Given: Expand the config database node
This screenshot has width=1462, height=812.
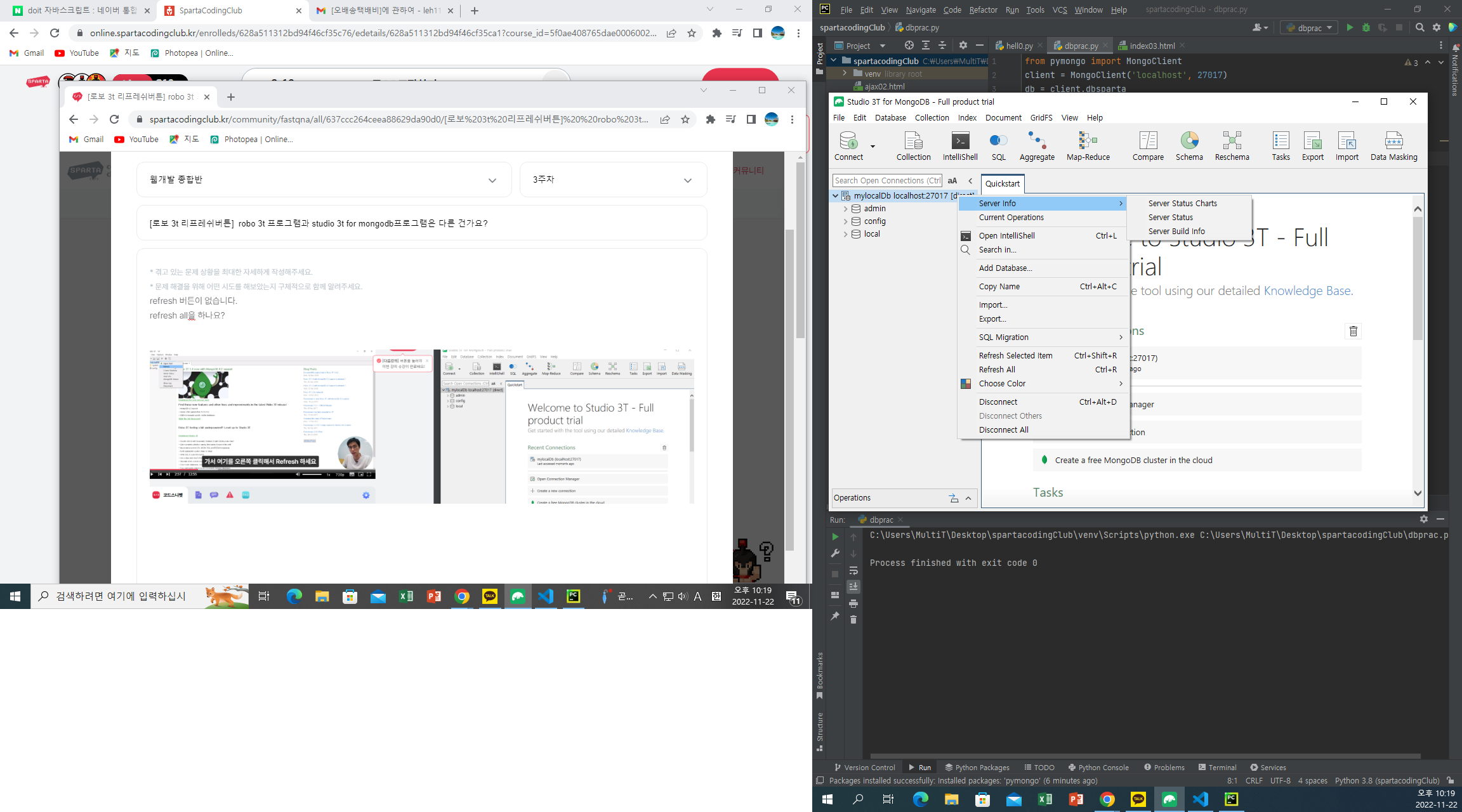Looking at the screenshot, I should point(845,221).
